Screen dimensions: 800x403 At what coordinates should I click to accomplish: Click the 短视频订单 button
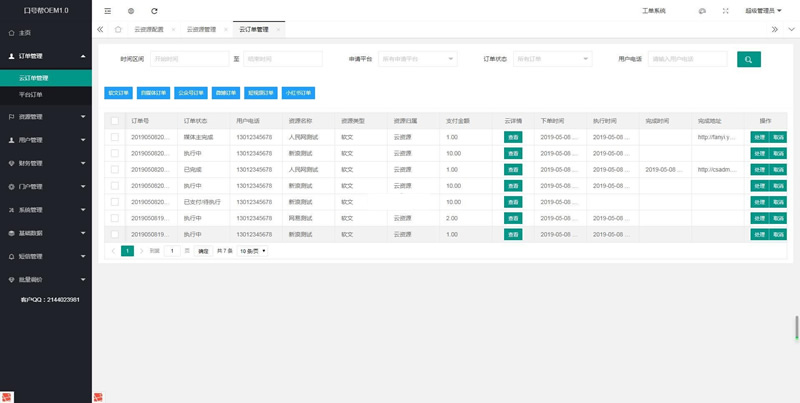pyautogui.click(x=261, y=93)
